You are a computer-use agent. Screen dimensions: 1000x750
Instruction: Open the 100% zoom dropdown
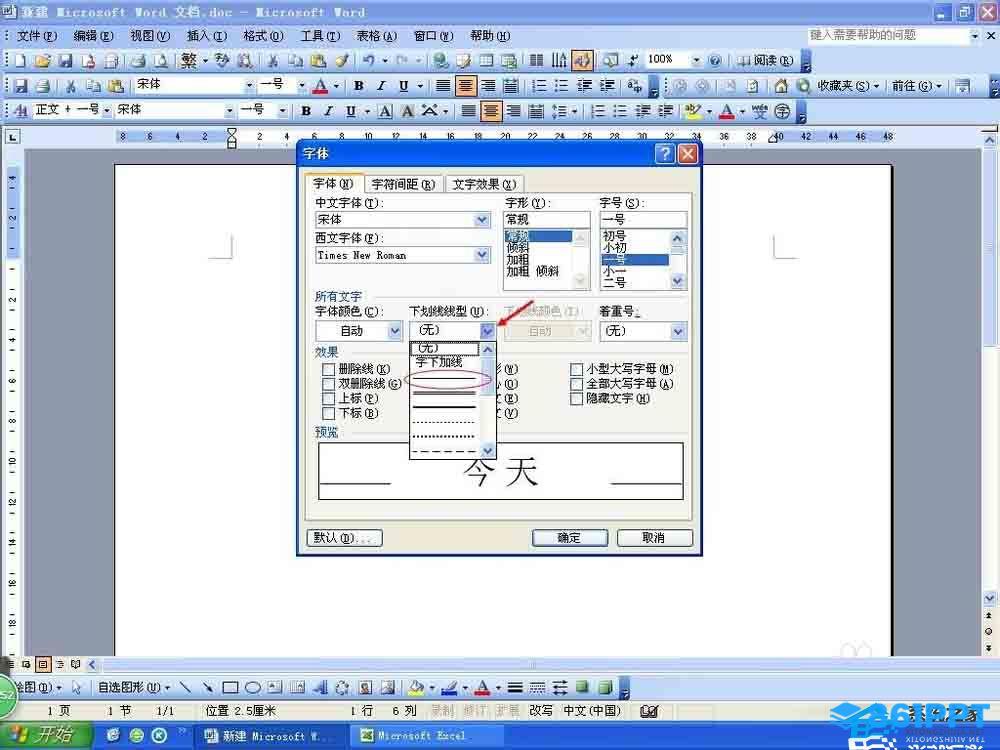[696, 61]
